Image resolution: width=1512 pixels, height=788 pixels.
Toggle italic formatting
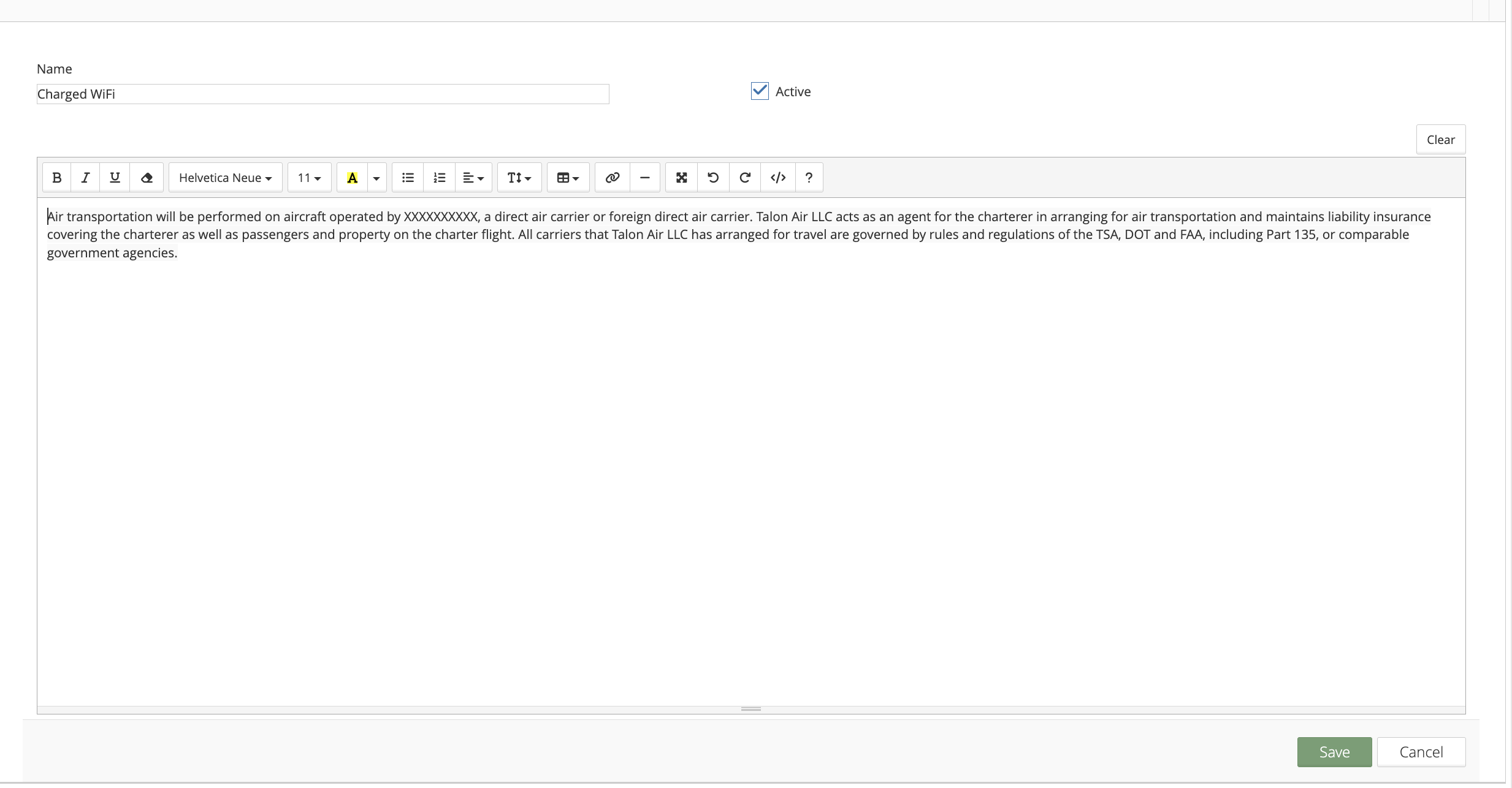tap(85, 178)
